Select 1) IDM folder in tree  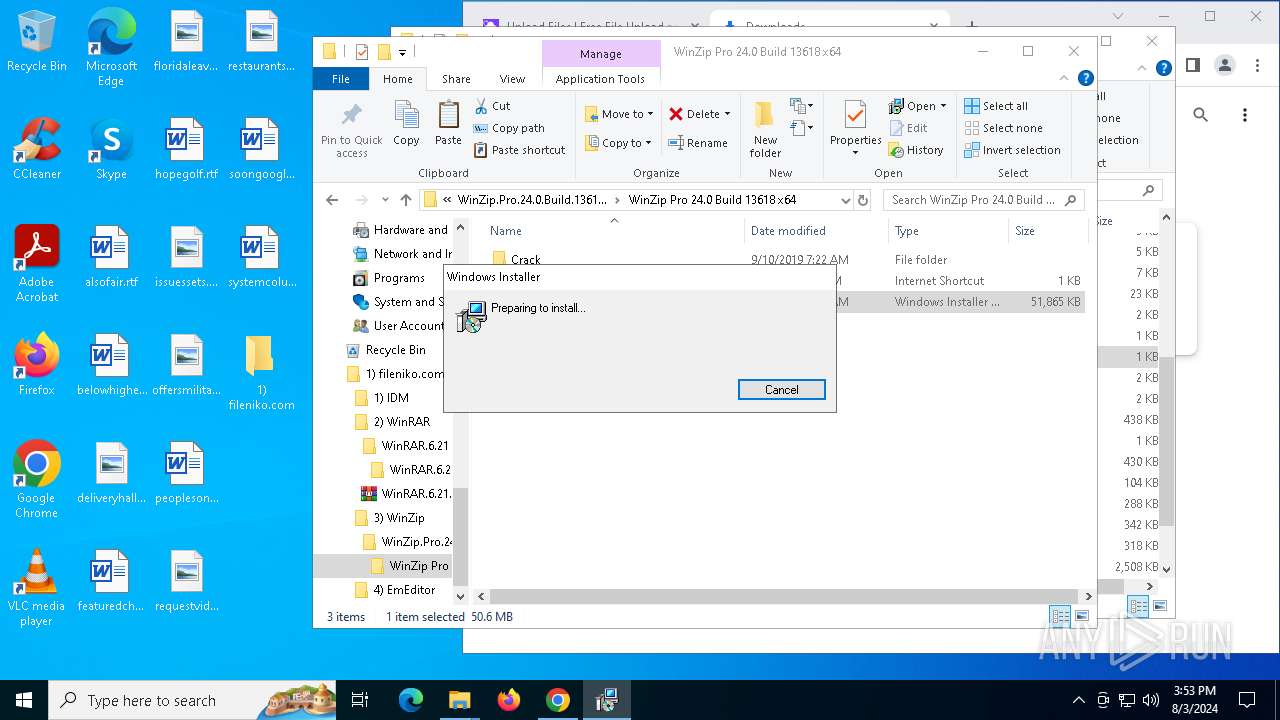[x=391, y=398]
